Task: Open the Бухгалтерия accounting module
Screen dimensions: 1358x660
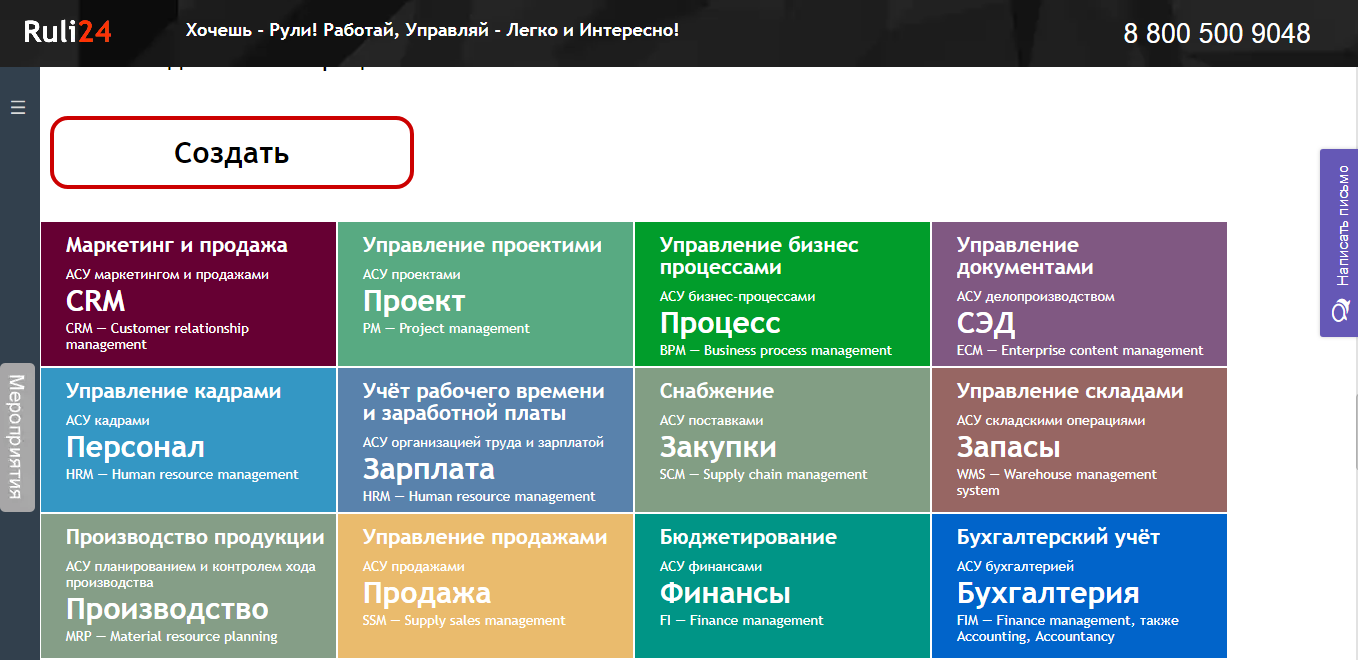Action: (1079, 586)
